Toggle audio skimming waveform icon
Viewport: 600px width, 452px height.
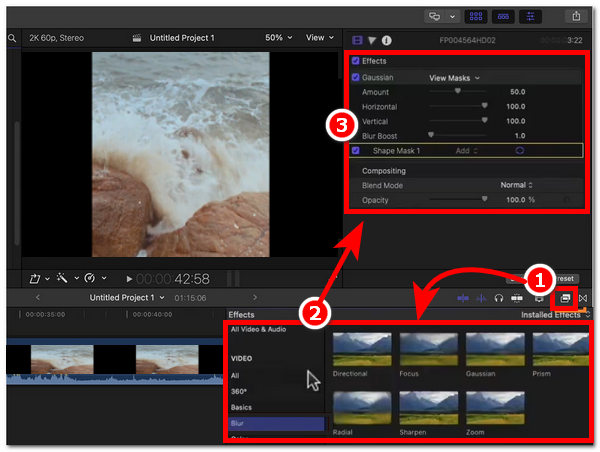click(x=481, y=298)
